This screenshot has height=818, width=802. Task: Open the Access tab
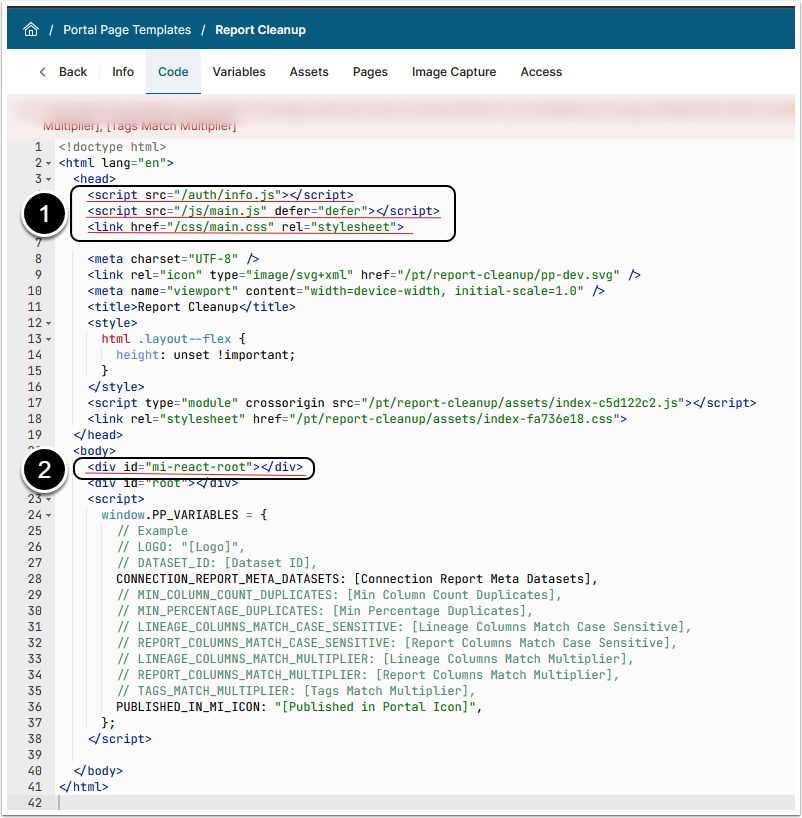[541, 72]
